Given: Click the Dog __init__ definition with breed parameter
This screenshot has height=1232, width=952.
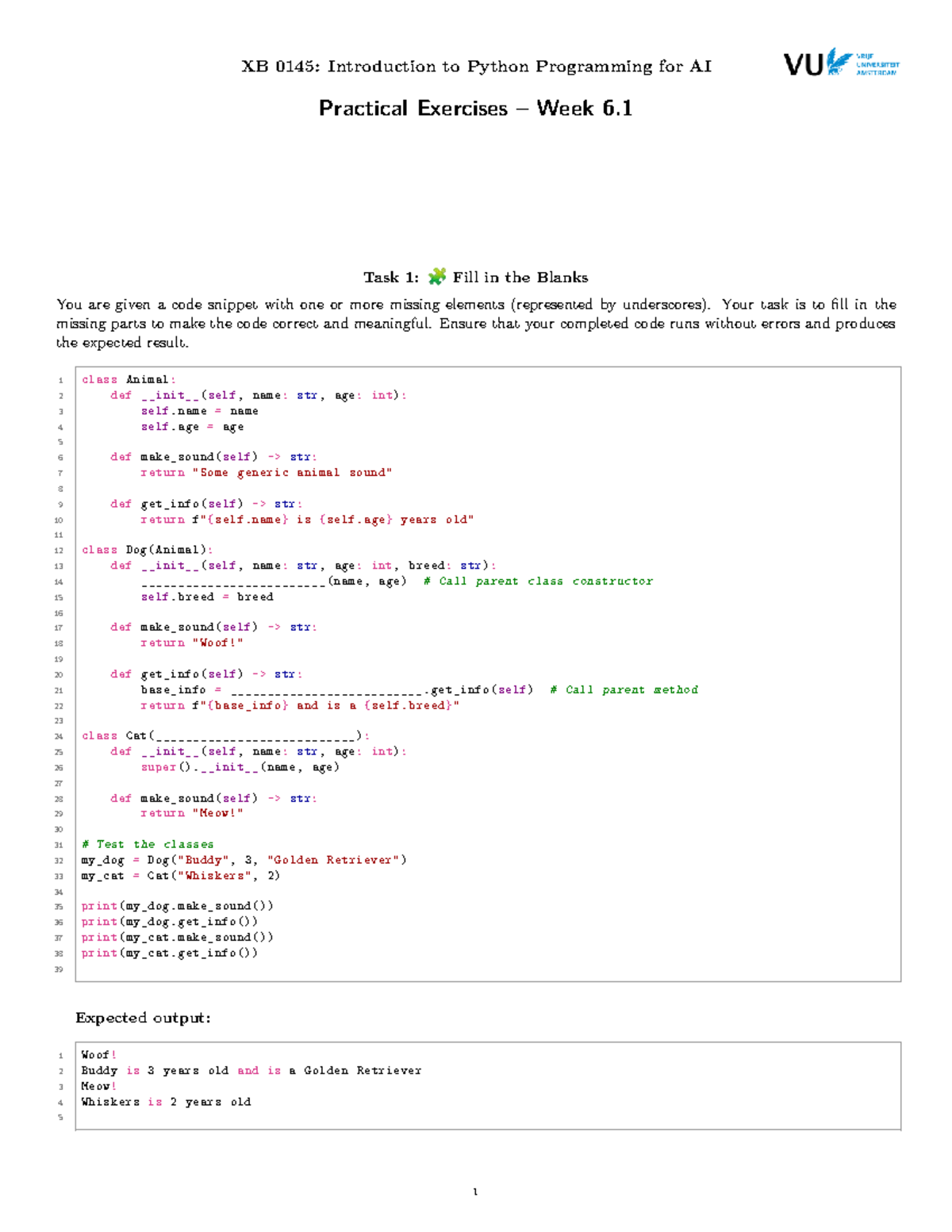Looking at the screenshot, I should click(304, 566).
